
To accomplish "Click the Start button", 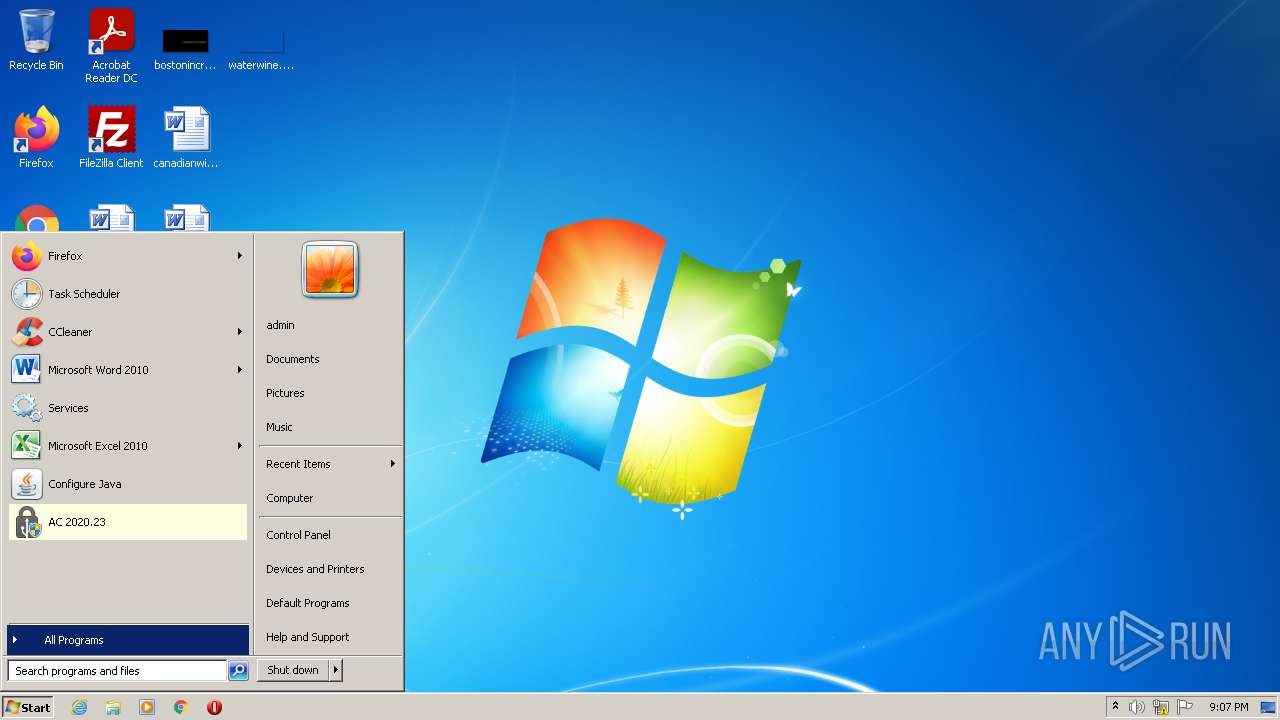I will tap(28, 707).
